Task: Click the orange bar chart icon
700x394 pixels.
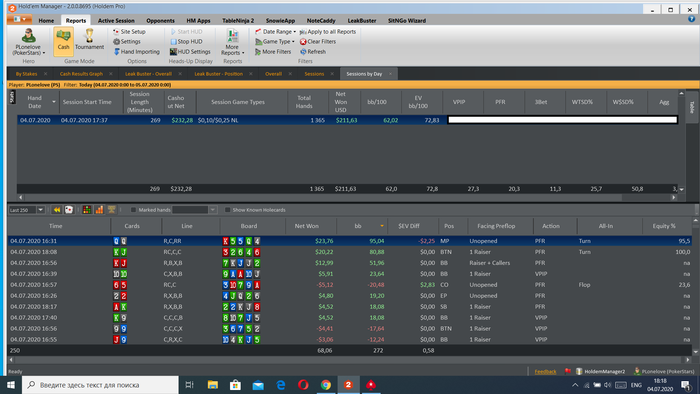Action: pyautogui.click(x=99, y=210)
